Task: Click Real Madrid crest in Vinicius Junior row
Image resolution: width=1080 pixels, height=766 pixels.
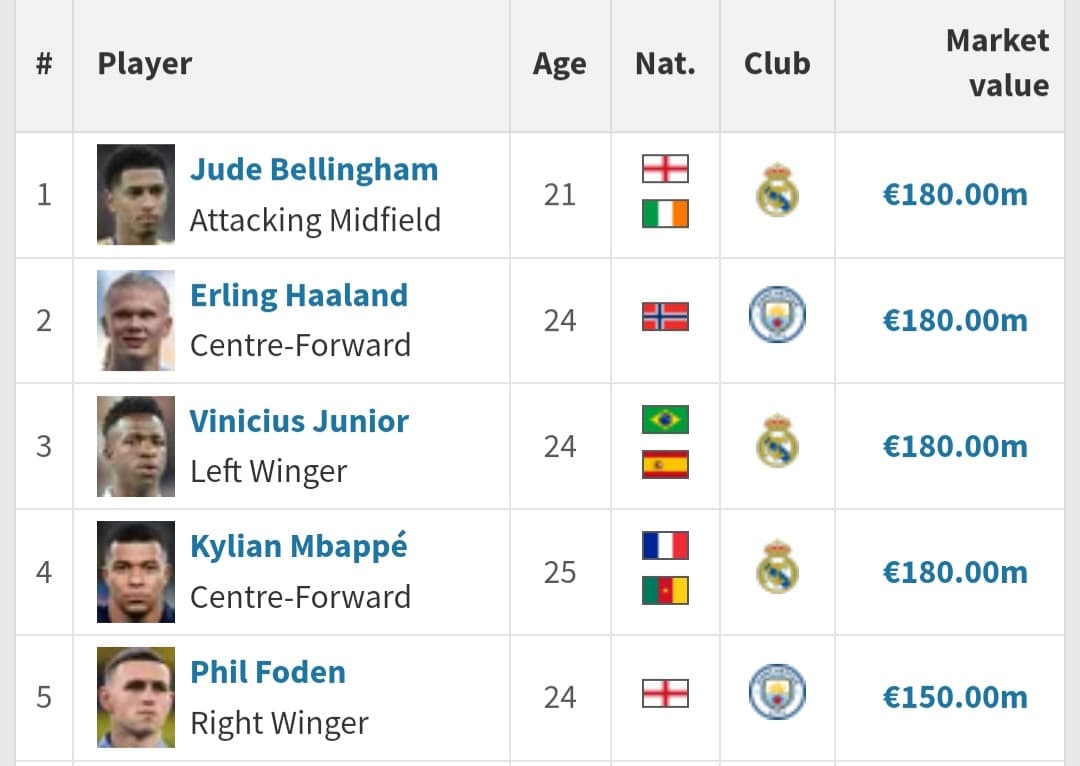Action: pos(777,441)
